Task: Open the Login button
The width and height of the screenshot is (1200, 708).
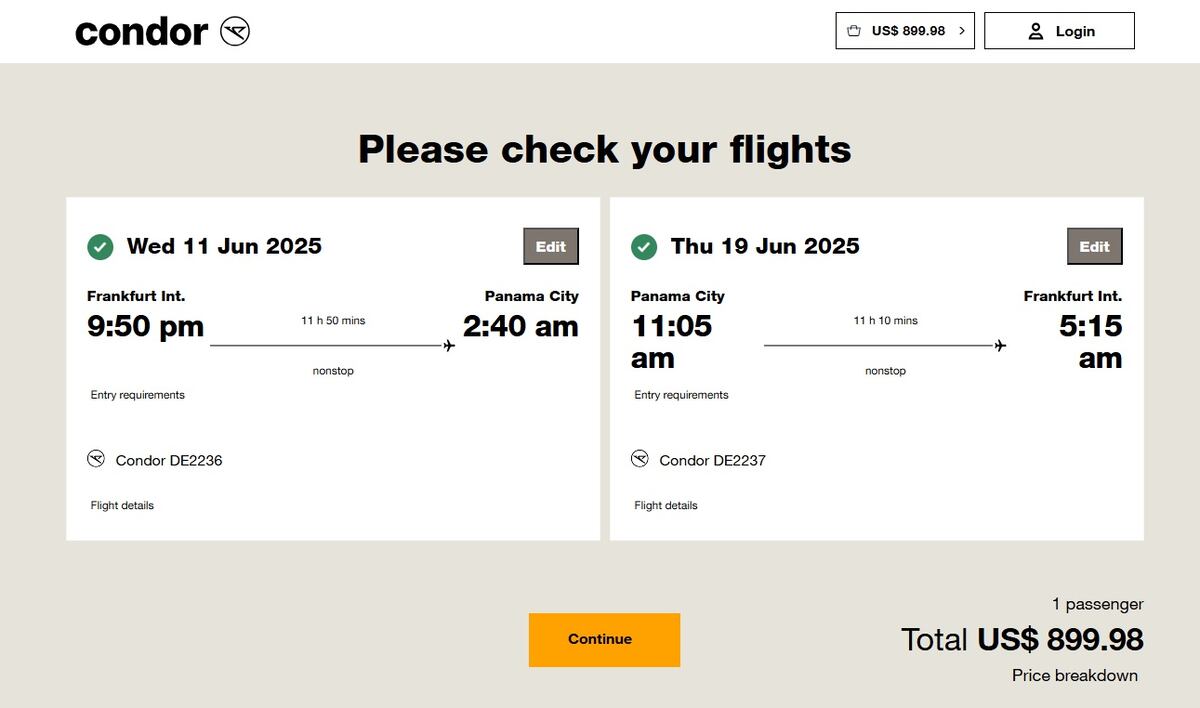Action: (1059, 31)
